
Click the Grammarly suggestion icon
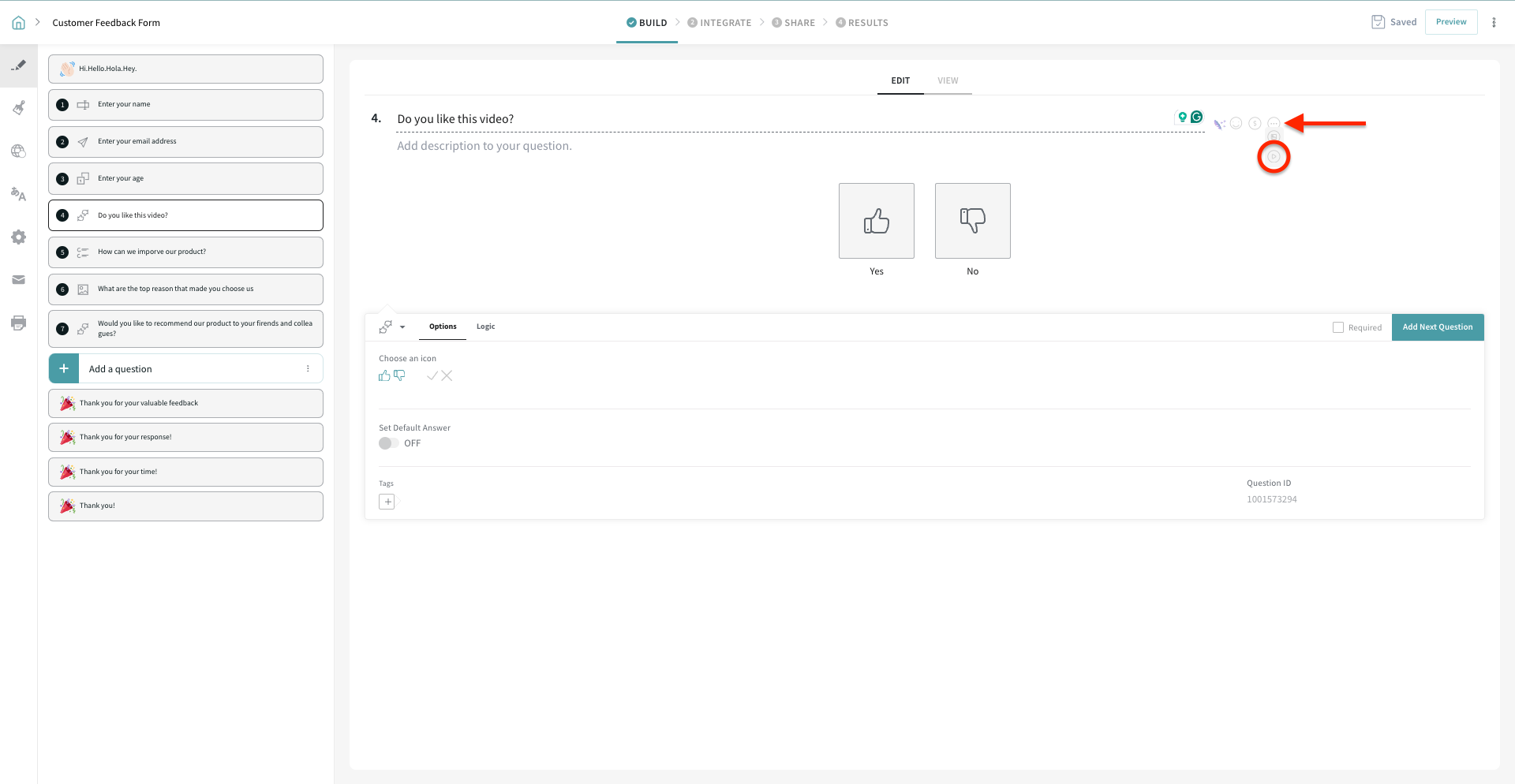(1197, 117)
